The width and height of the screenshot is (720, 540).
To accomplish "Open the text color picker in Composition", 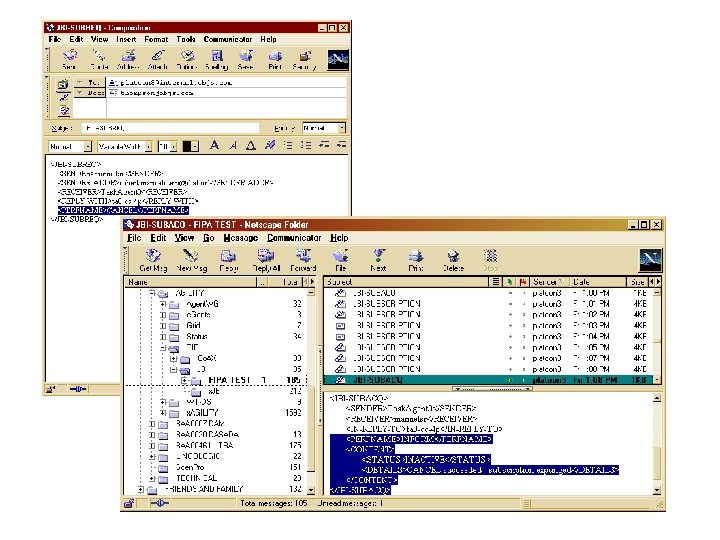I will click(191, 146).
